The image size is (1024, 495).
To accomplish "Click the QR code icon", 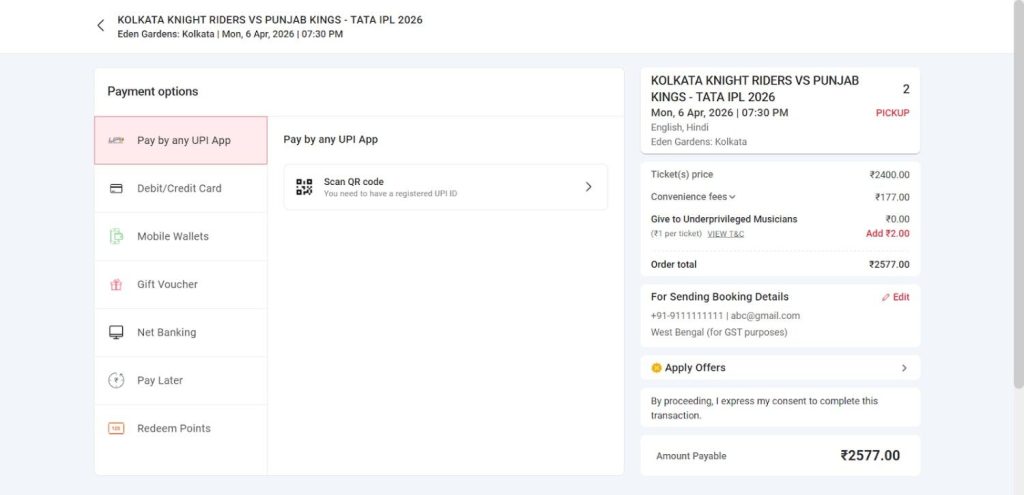I will point(304,186).
